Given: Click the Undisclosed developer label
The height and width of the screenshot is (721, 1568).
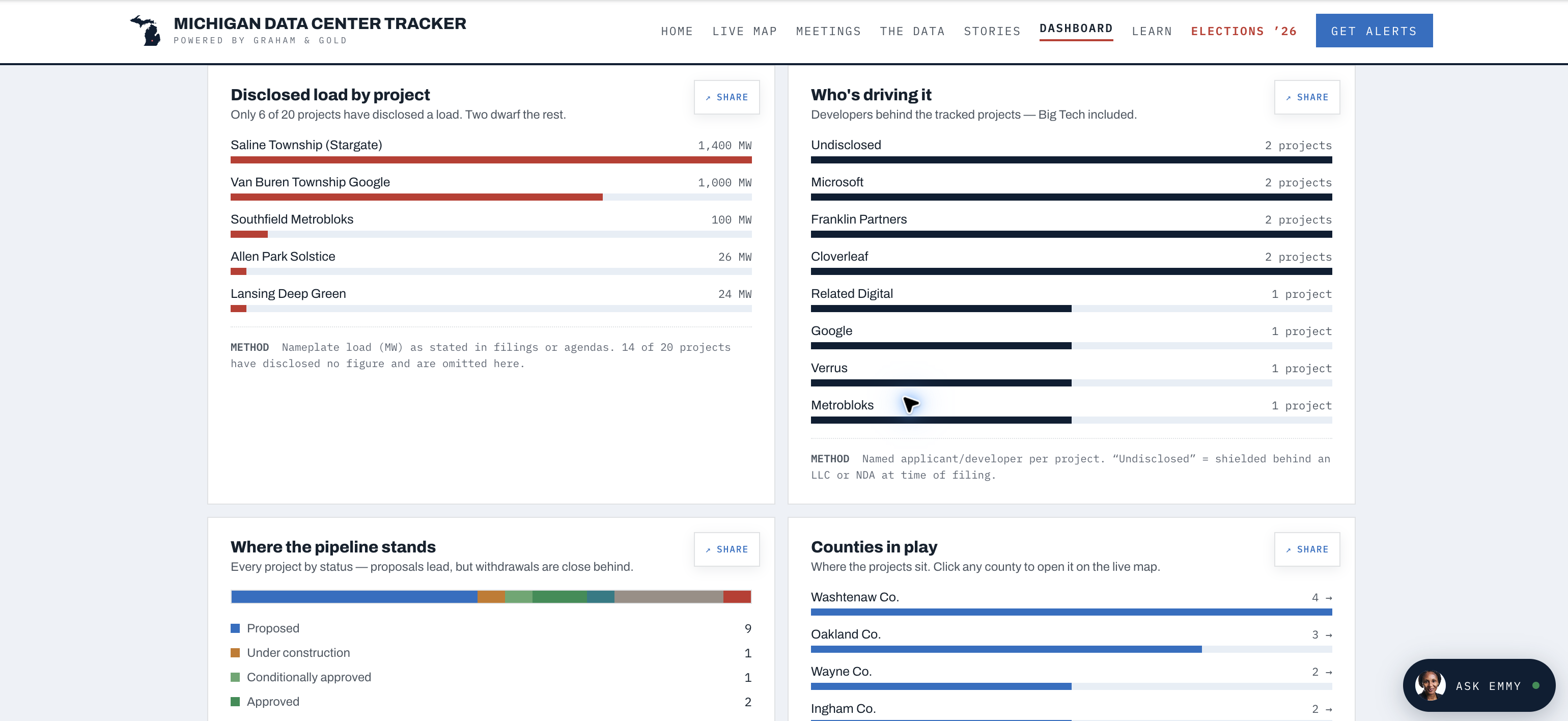Looking at the screenshot, I should tap(846, 145).
